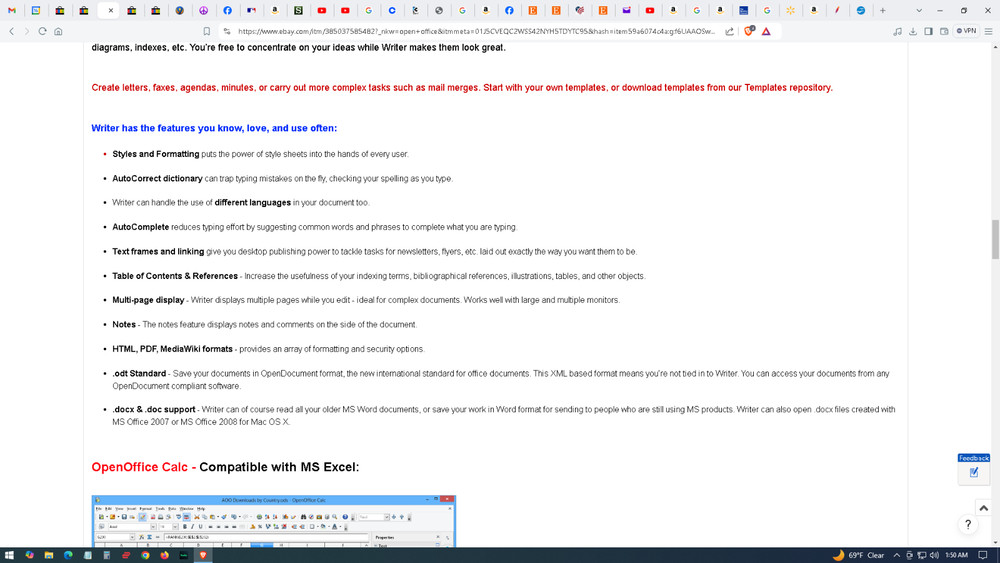Open the downloads panel
The height and width of the screenshot is (563, 1000).
(x=913, y=31)
